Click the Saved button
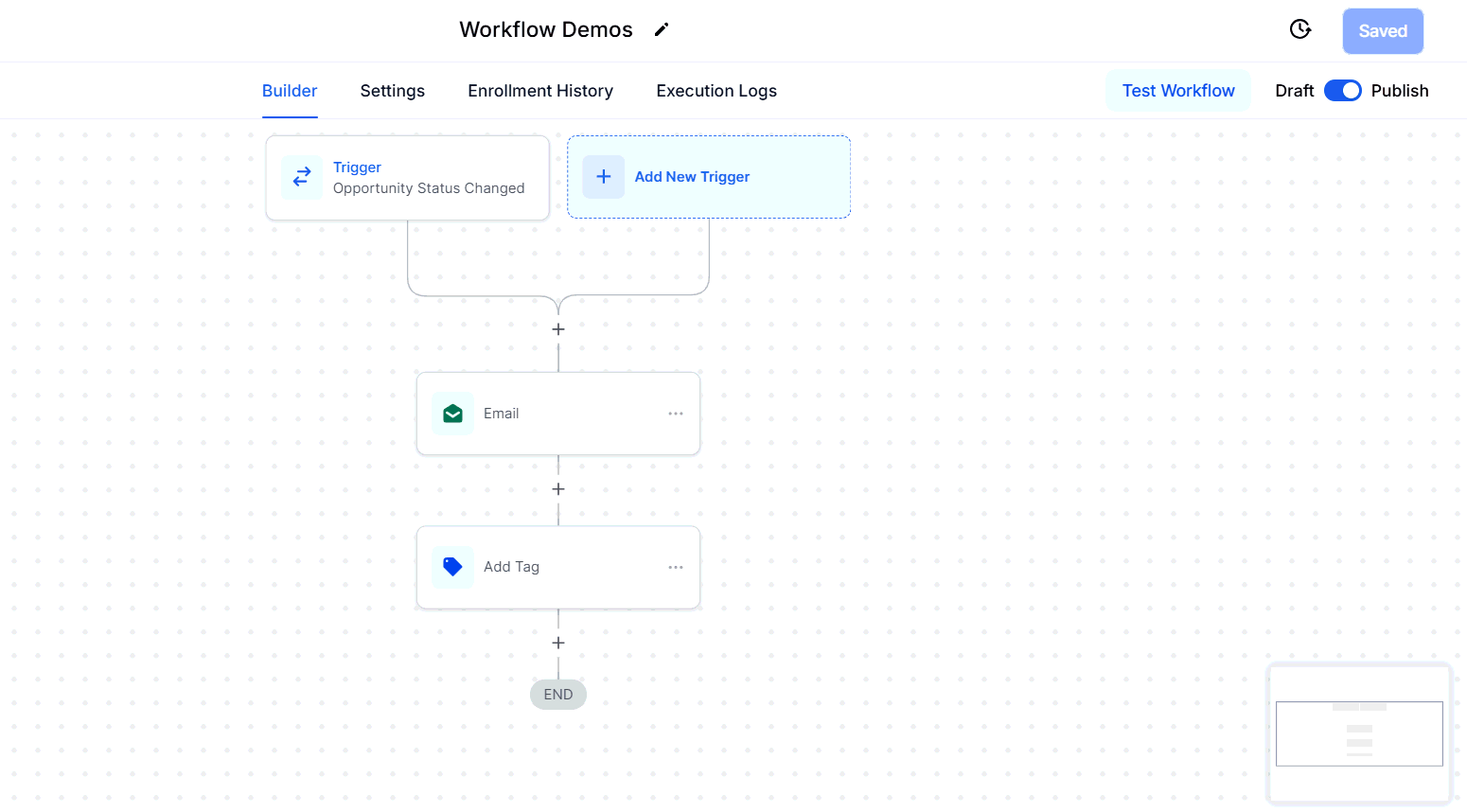1467x812 pixels. (x=1383, y=30)
